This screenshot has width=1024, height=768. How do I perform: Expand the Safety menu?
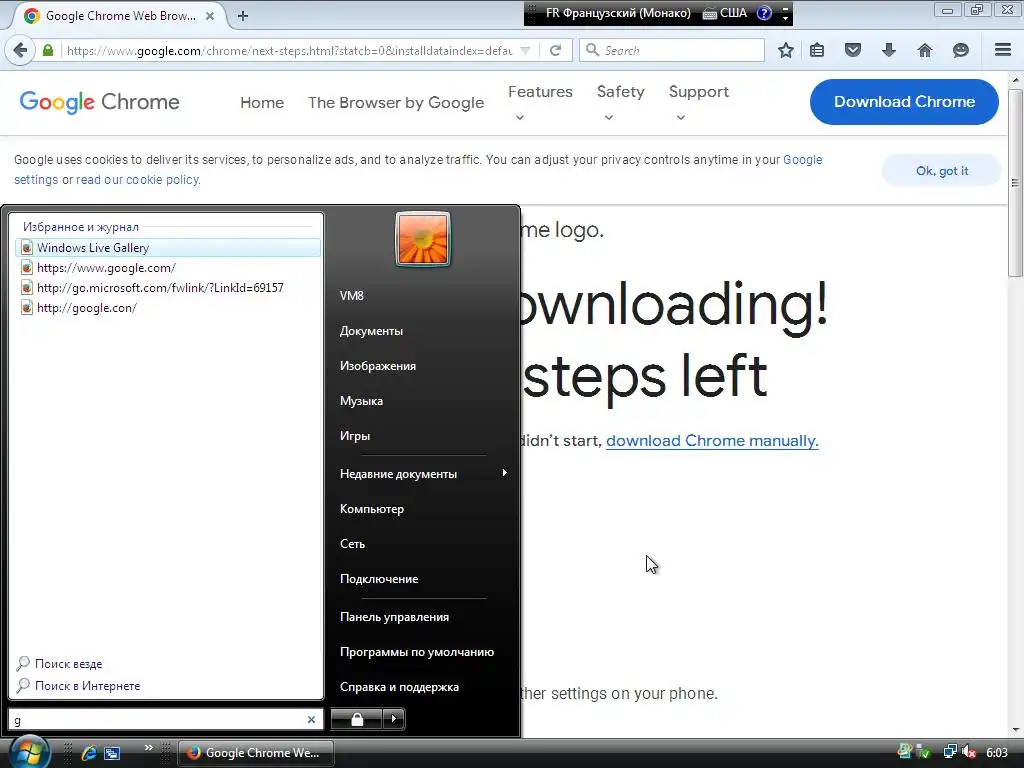[x=620, y=103]
